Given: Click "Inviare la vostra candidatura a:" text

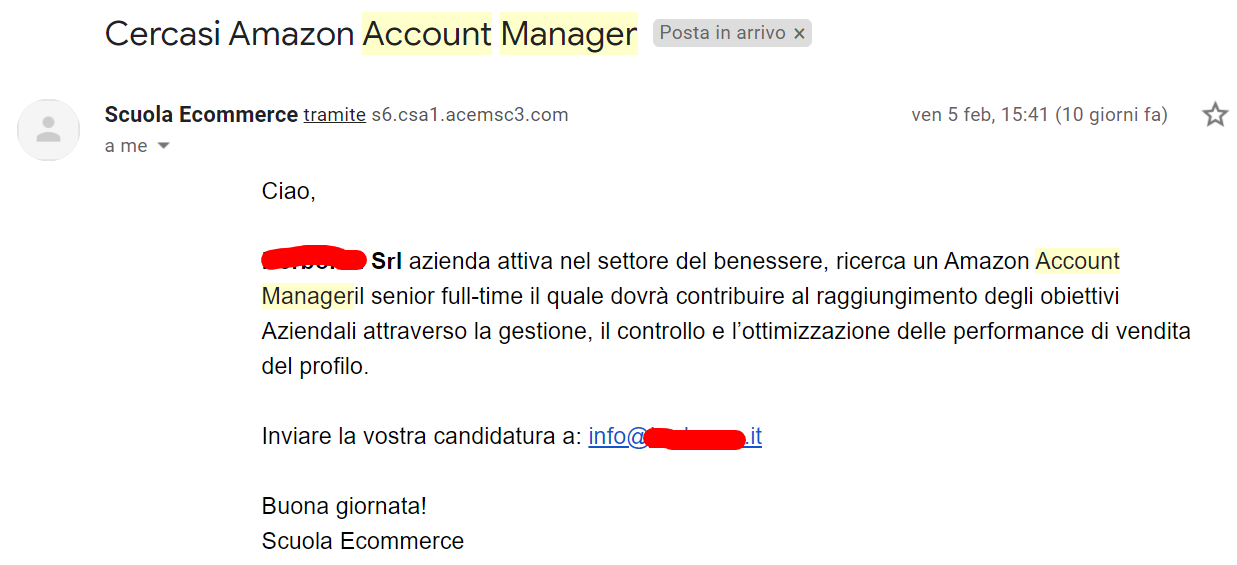Looking at the screenshot, I should tap(422, 437).
